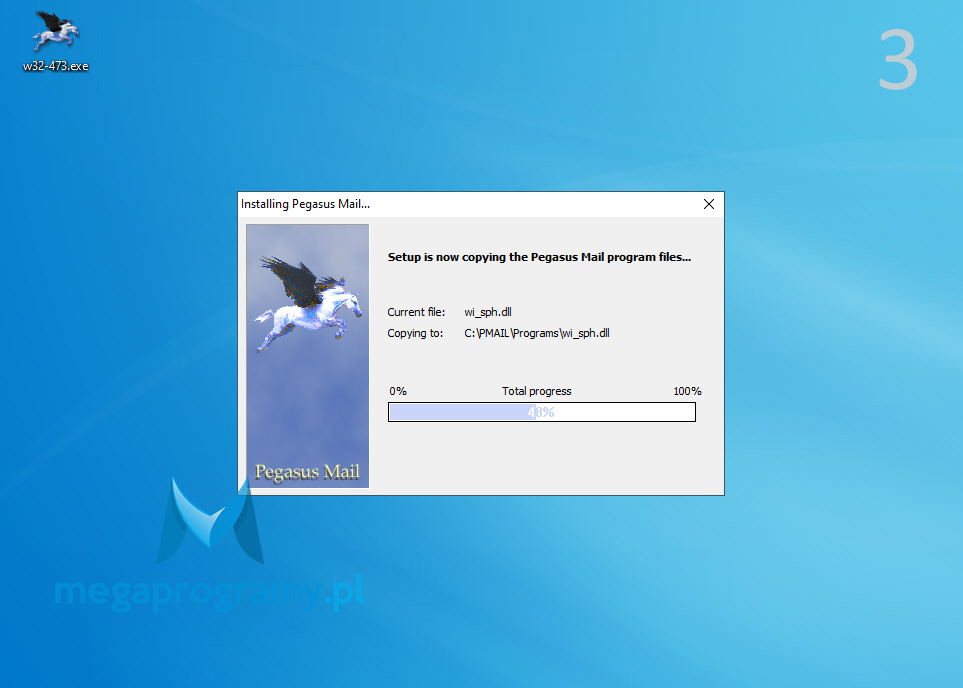Viewport: 963px width, 688px height.
Task: Click the 'Total progress' label
Action: coord(537,391)
